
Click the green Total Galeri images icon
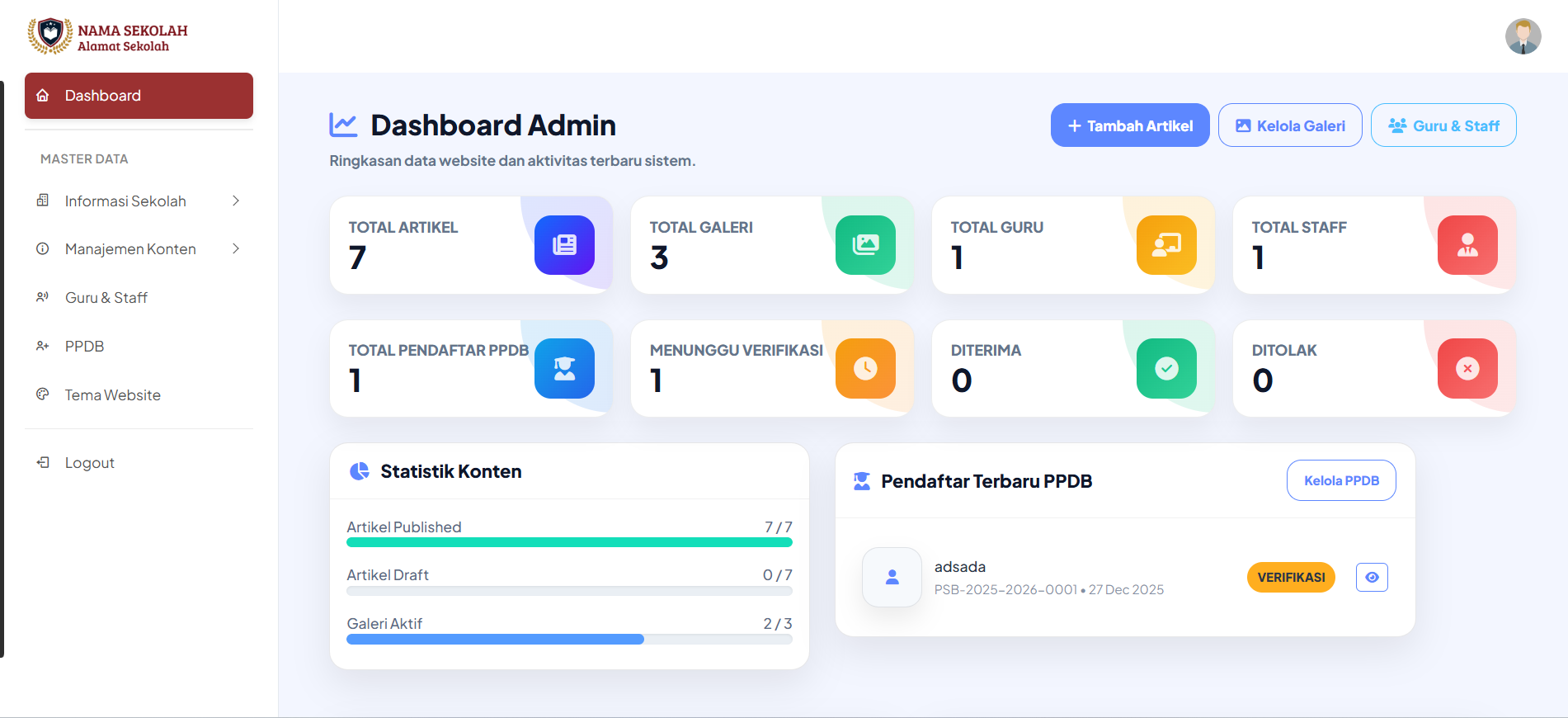point(865,245)
